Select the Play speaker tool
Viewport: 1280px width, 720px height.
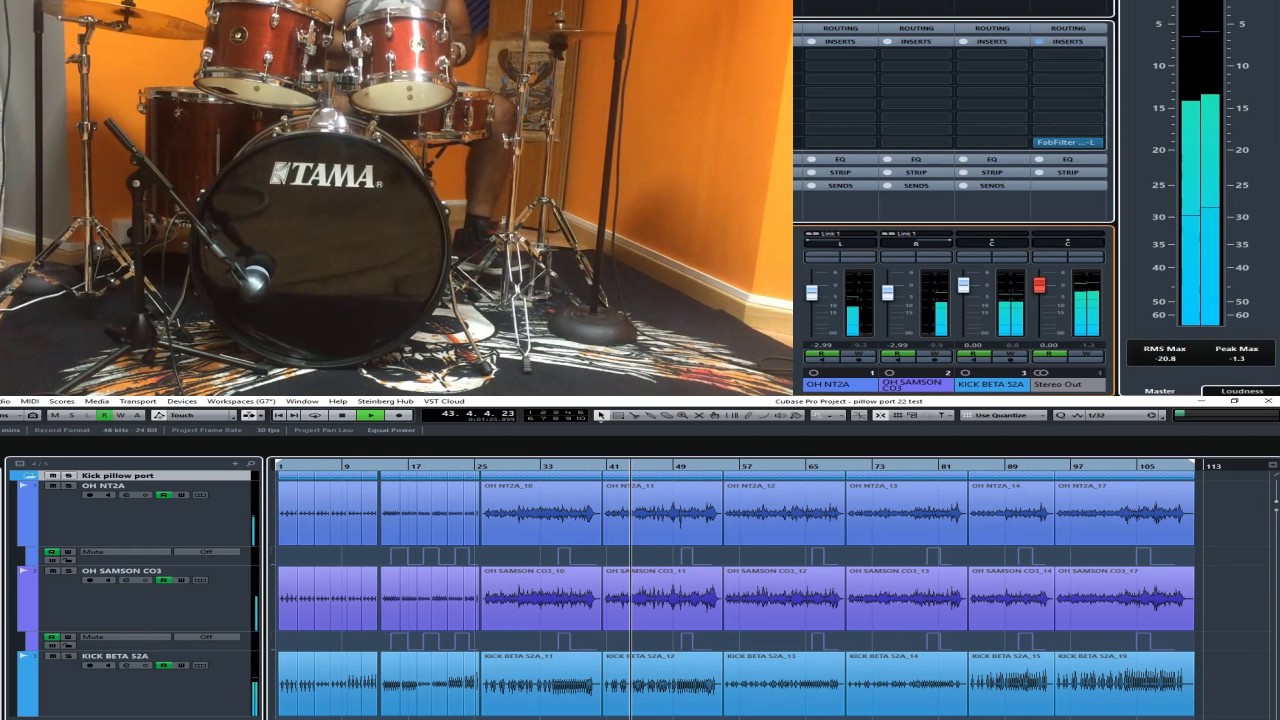(x=780, y=415)
